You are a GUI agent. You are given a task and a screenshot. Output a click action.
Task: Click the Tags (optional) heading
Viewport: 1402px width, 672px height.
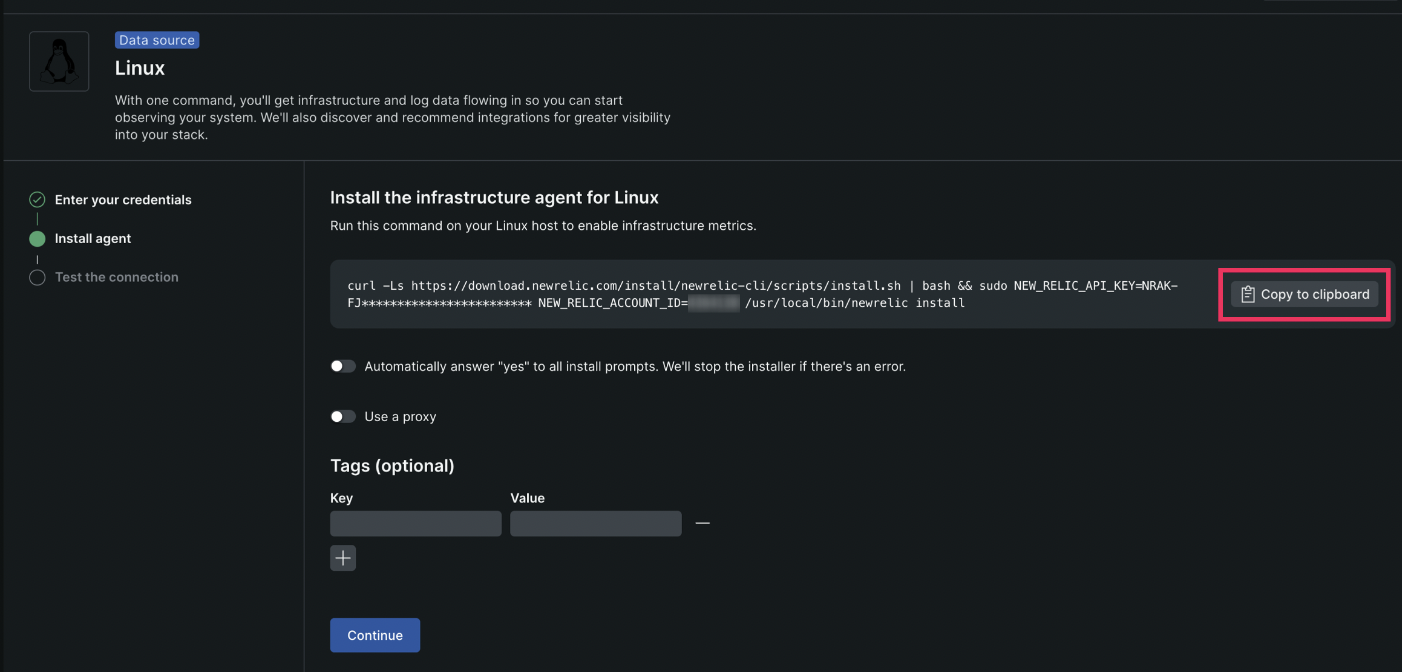click(392, 466)
